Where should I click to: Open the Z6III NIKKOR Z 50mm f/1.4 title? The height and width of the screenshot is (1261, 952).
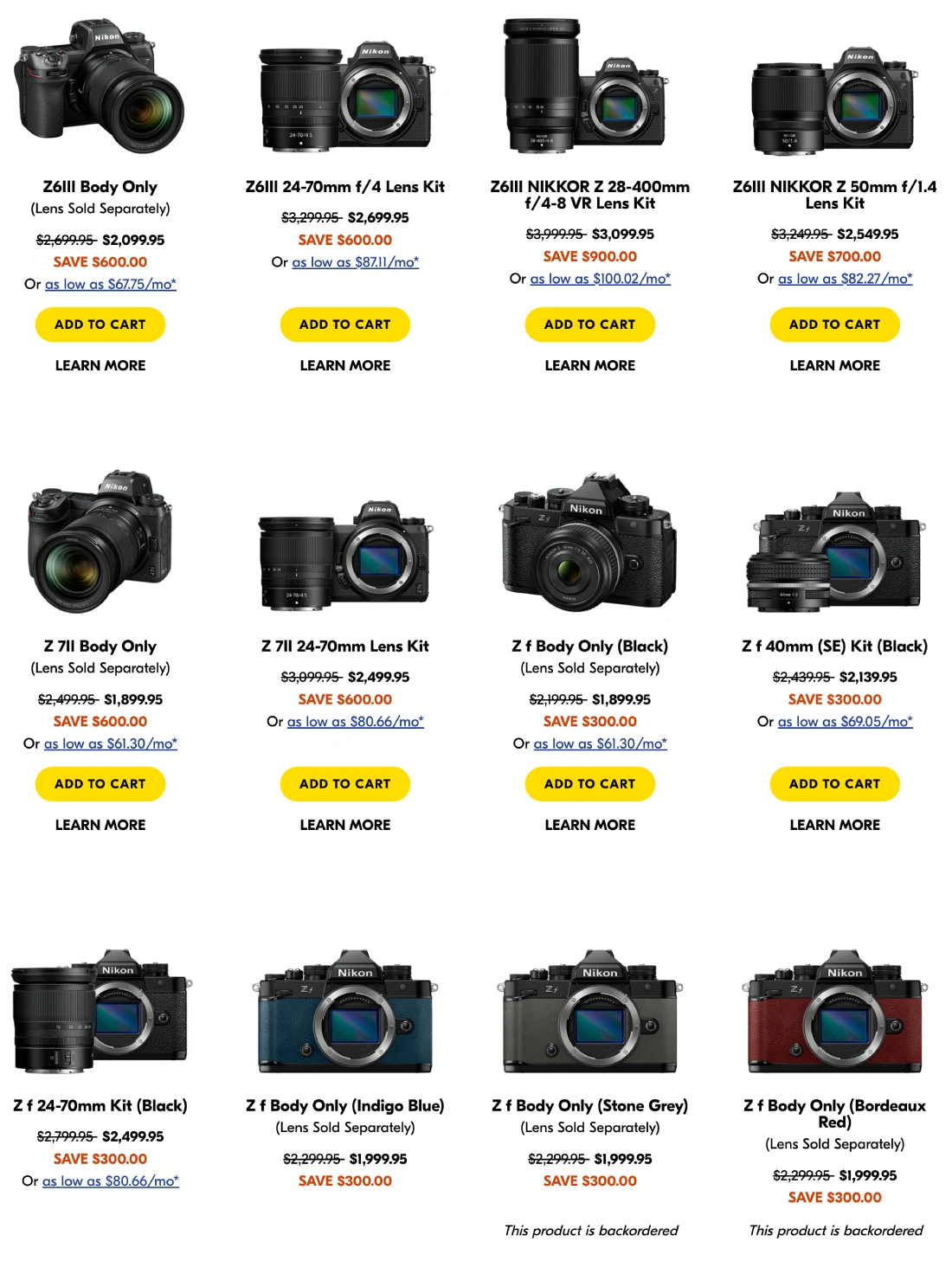pyautogui.click(x=835, y=195)
